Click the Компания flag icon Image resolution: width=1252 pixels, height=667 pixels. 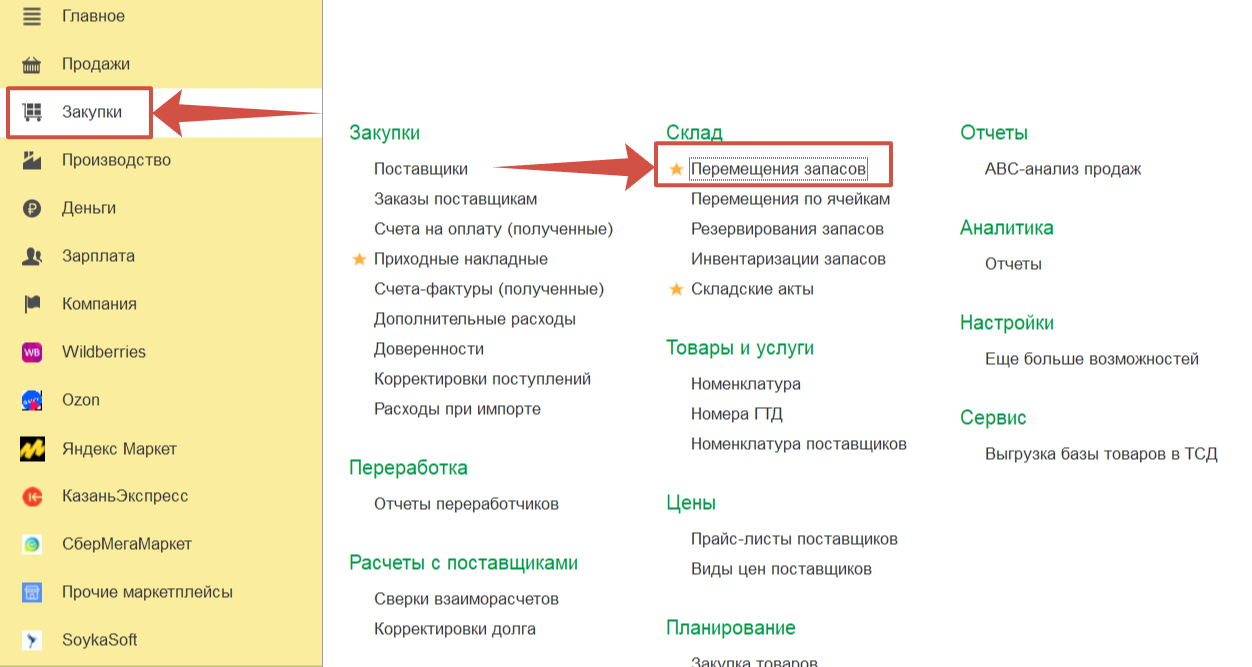pyautogui.click(x=32, y=304)
